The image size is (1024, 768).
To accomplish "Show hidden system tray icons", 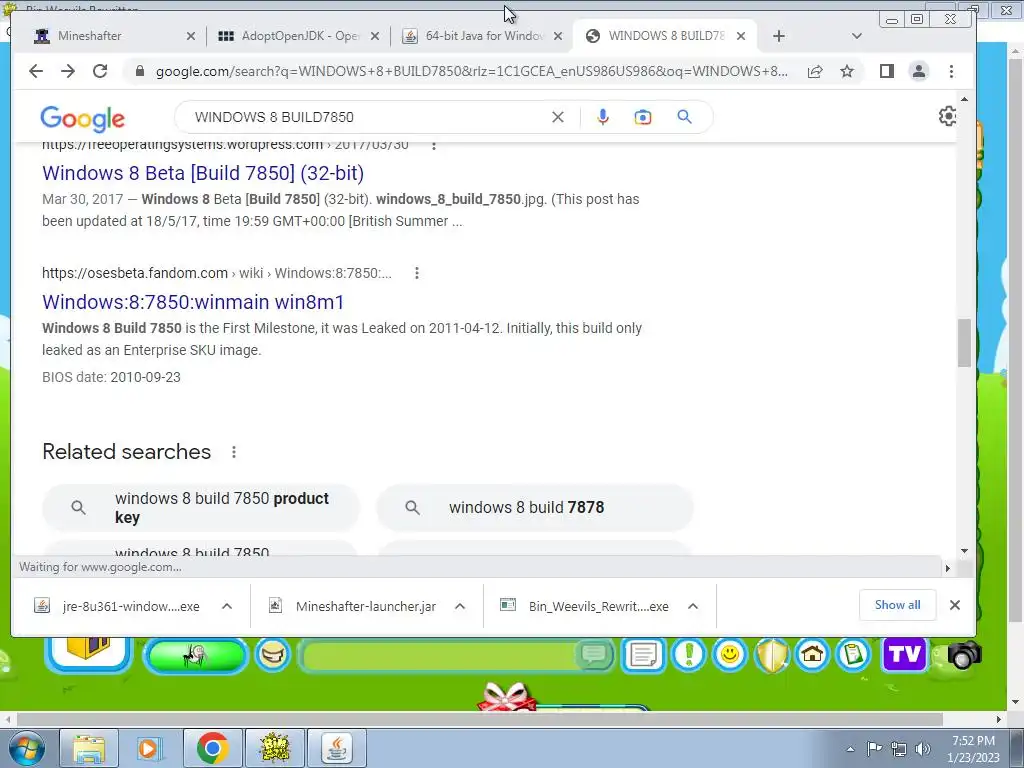I will point(850,750).
